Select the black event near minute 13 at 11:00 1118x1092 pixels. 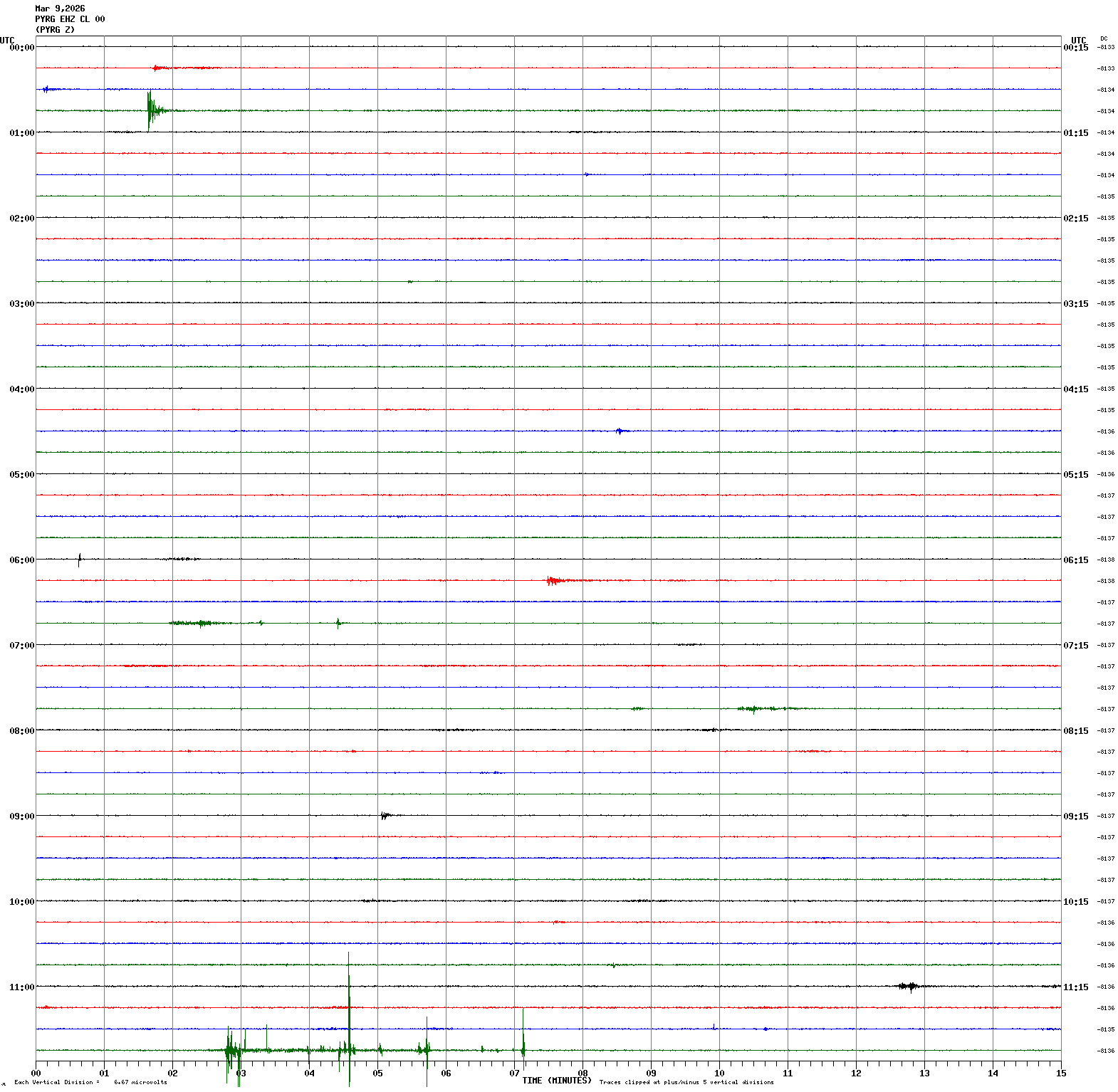[909, 987]
